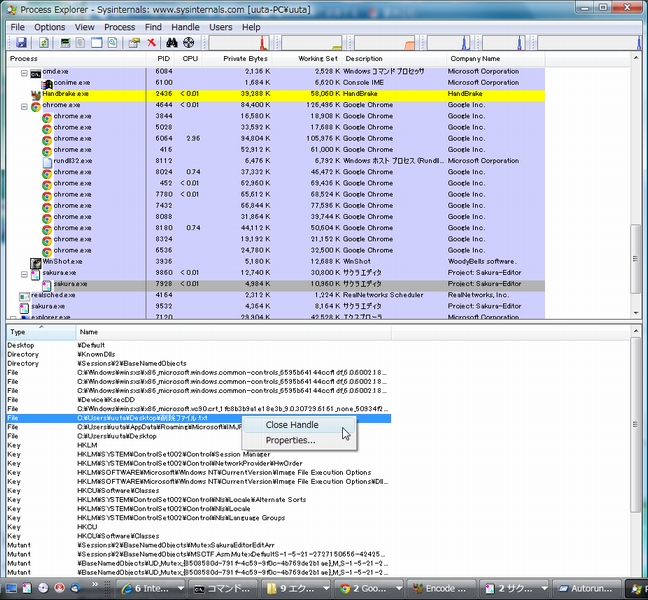Open the Internet Explorer taskbar group
Screen dimensions: 648x600
151,588
